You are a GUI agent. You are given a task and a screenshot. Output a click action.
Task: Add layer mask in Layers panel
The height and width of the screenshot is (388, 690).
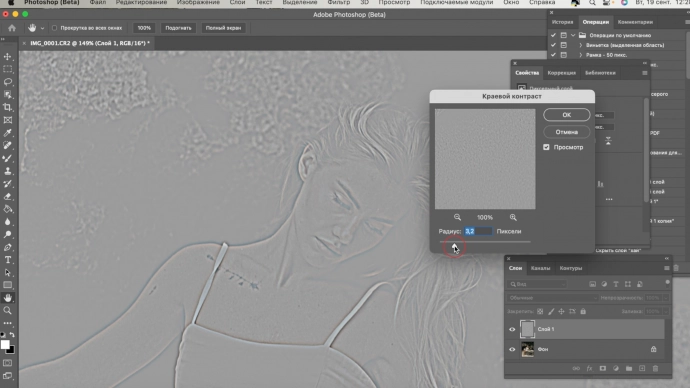click(x=602, y=369)
